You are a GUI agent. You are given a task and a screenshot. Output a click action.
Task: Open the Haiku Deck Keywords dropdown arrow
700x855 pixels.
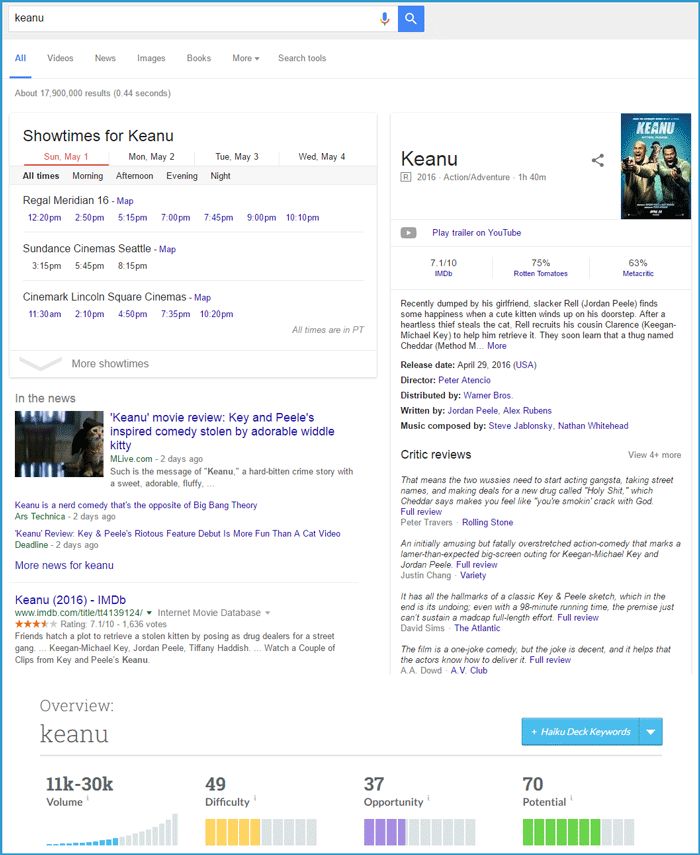651,732
